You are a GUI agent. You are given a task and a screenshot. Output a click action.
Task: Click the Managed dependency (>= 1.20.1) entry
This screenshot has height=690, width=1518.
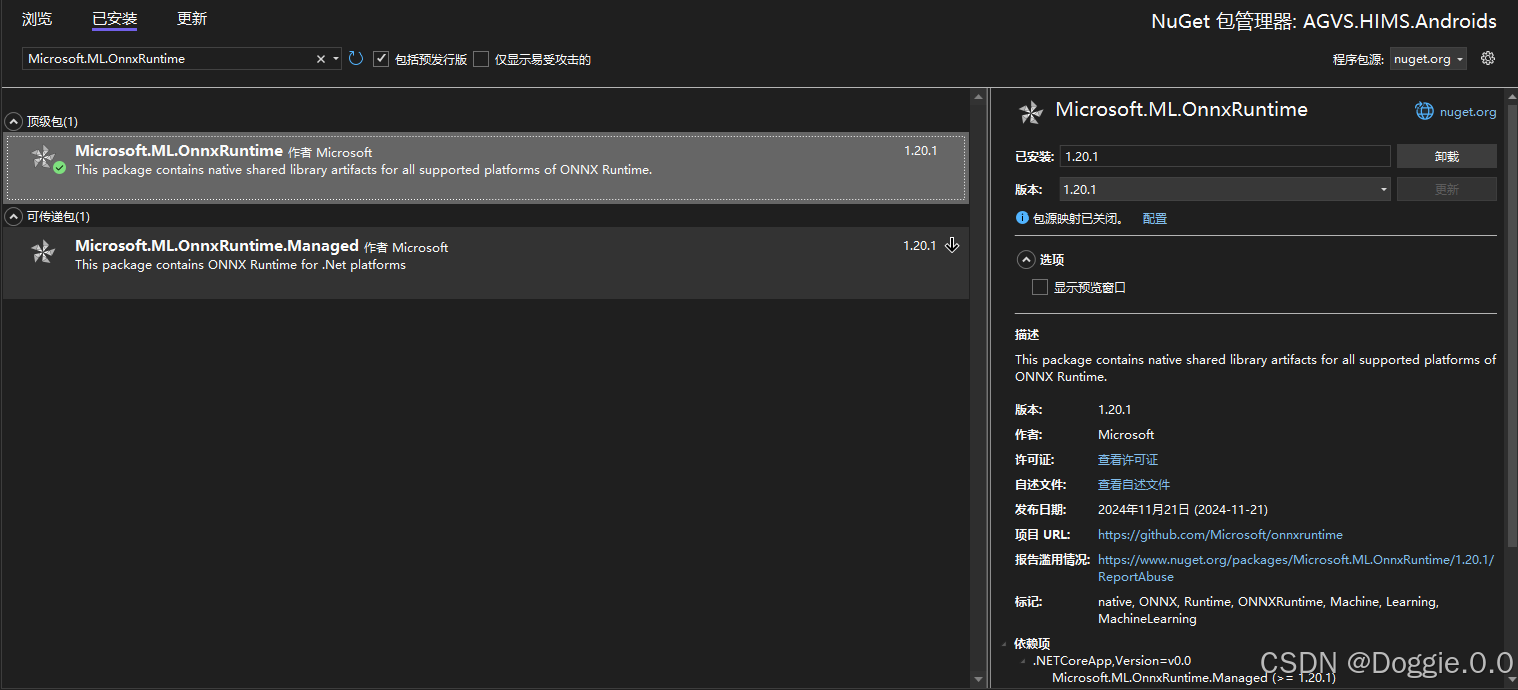1193,678
